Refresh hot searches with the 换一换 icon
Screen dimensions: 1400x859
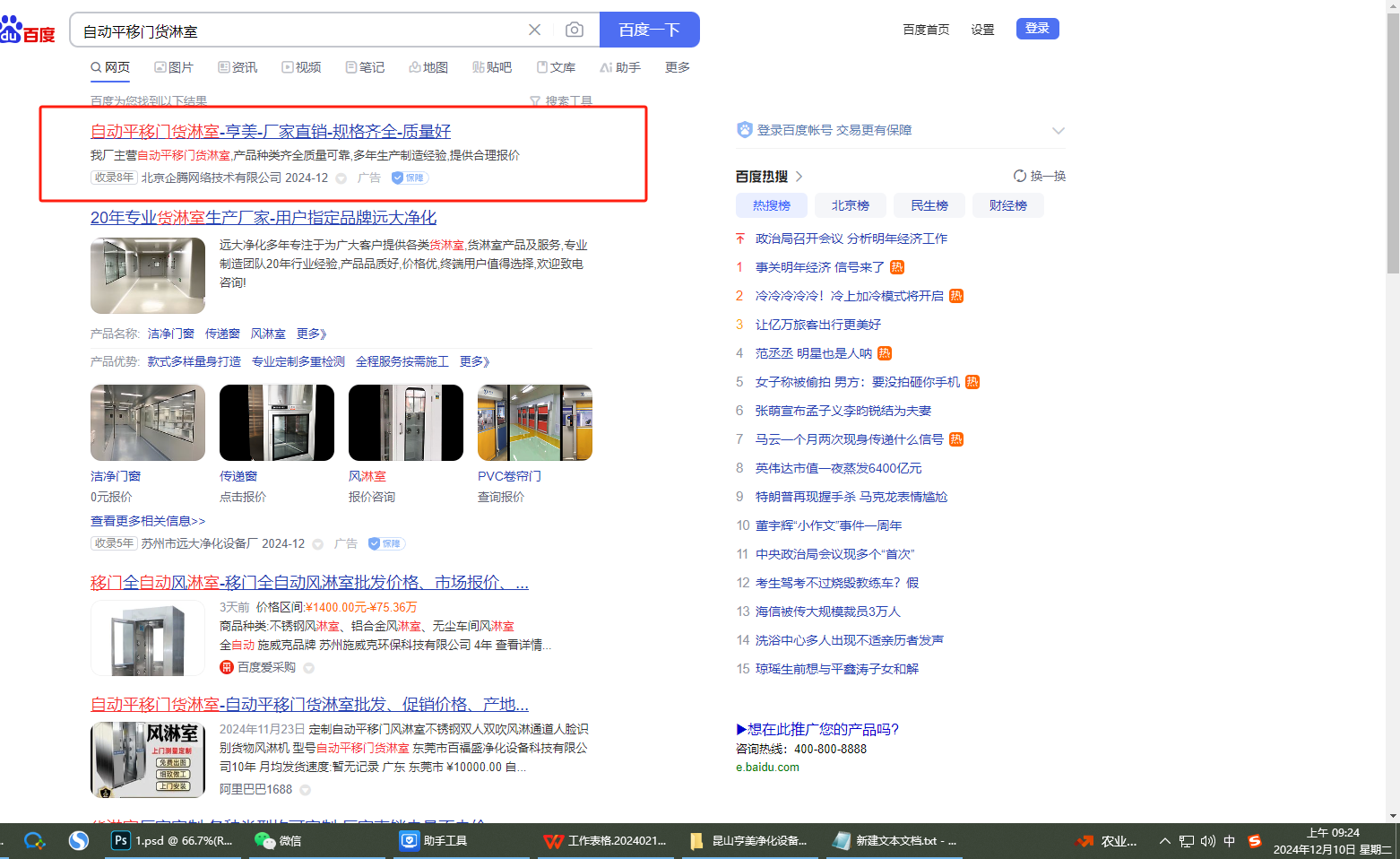[x=1020, y=176]
